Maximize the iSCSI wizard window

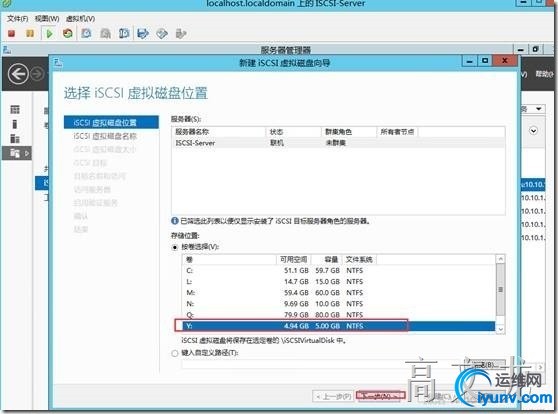(x=485, y=61)
